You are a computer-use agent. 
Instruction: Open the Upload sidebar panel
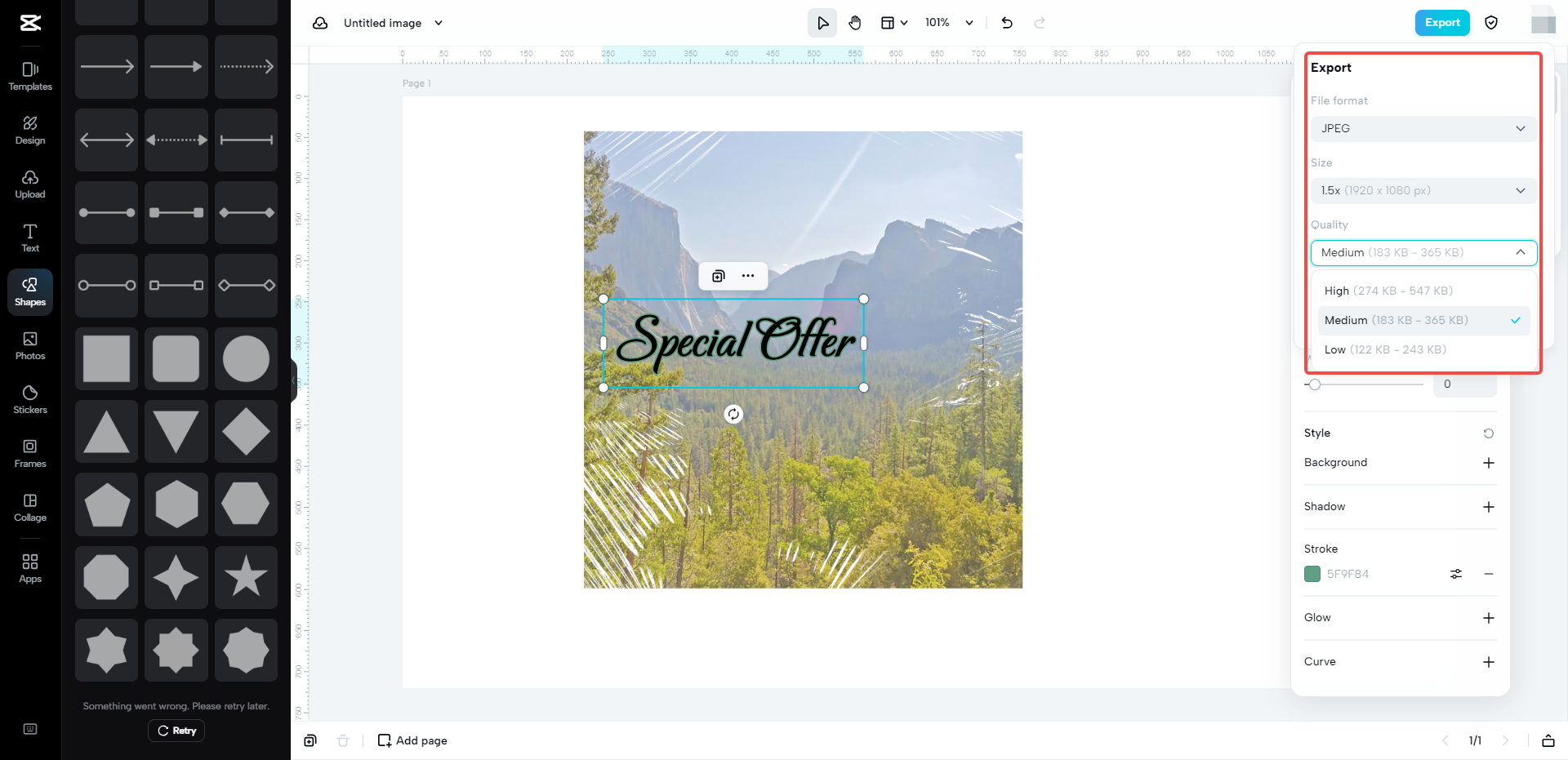tap(30, 184)
